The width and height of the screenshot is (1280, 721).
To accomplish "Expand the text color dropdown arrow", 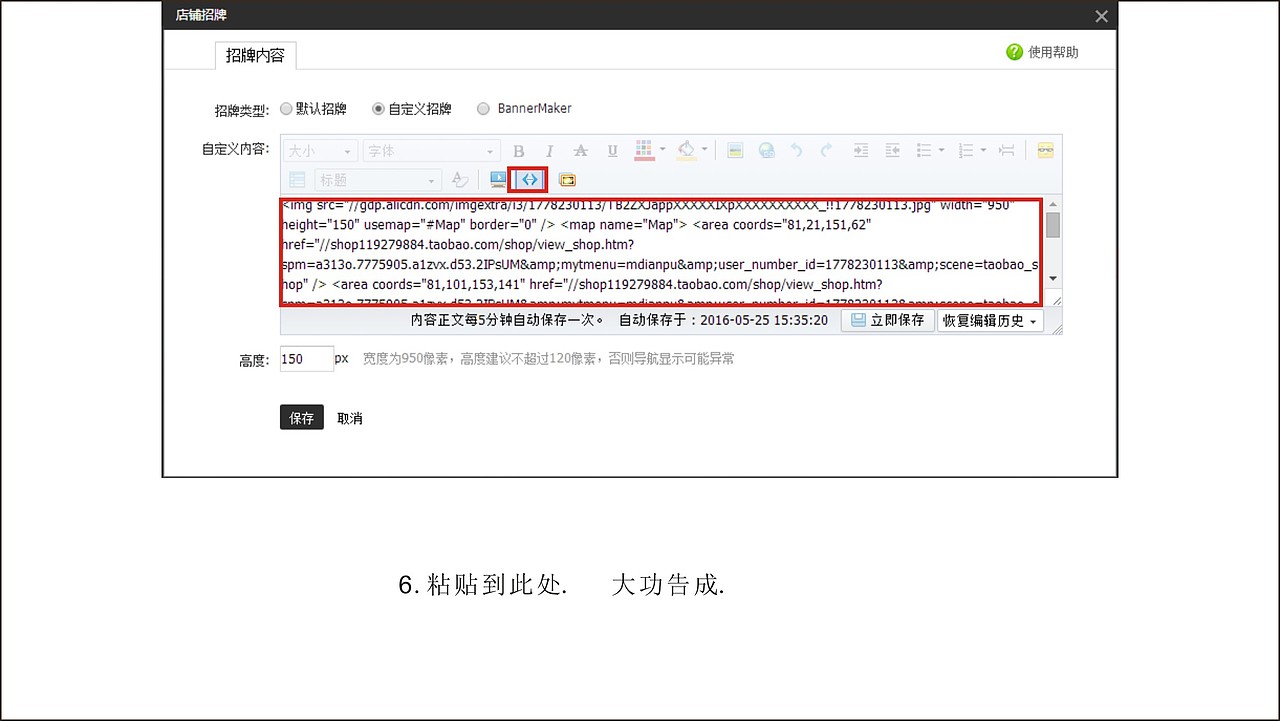I will (x=663, y=151).
